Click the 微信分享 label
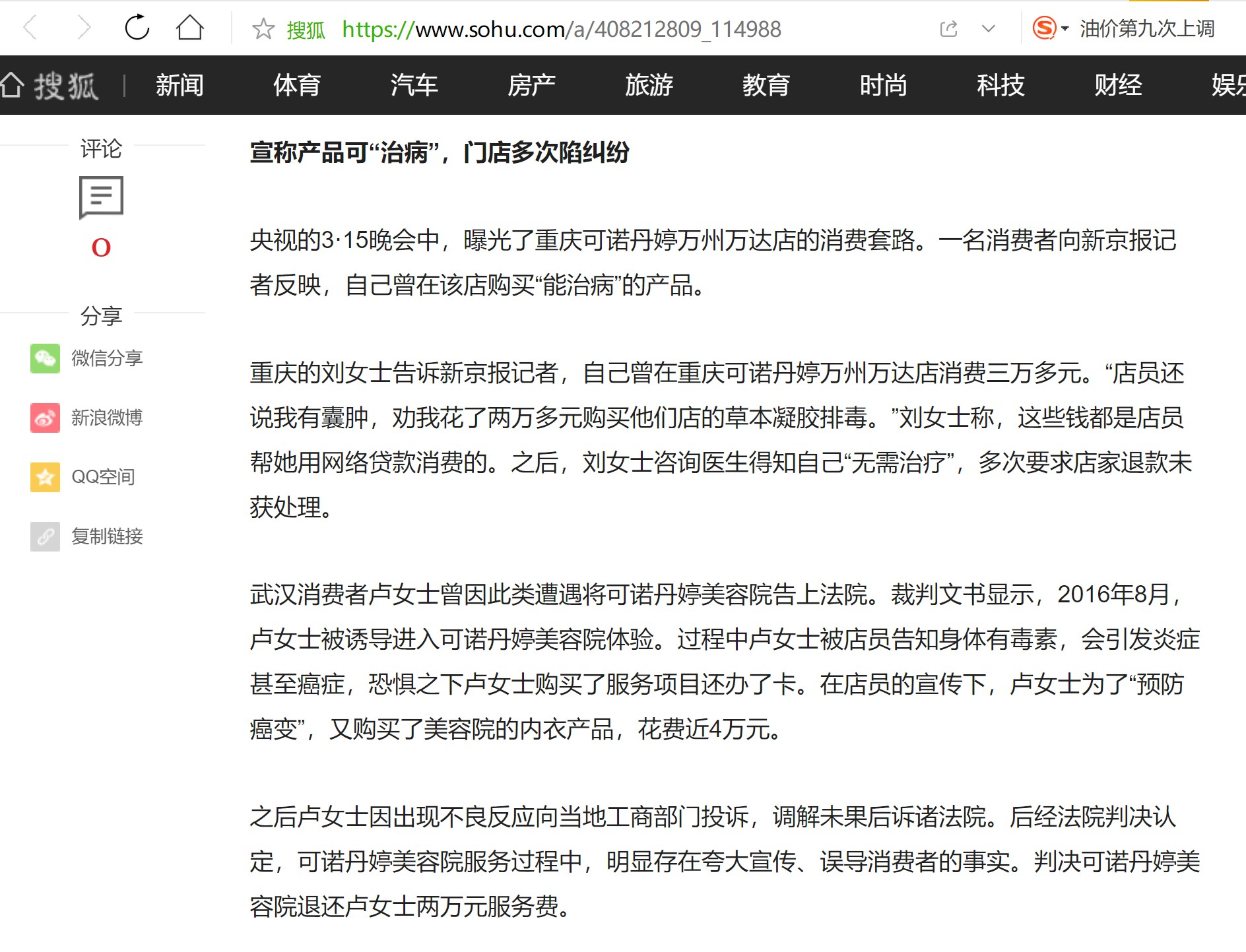Screen dimensions: 1246x952 [x=107, y=358]
